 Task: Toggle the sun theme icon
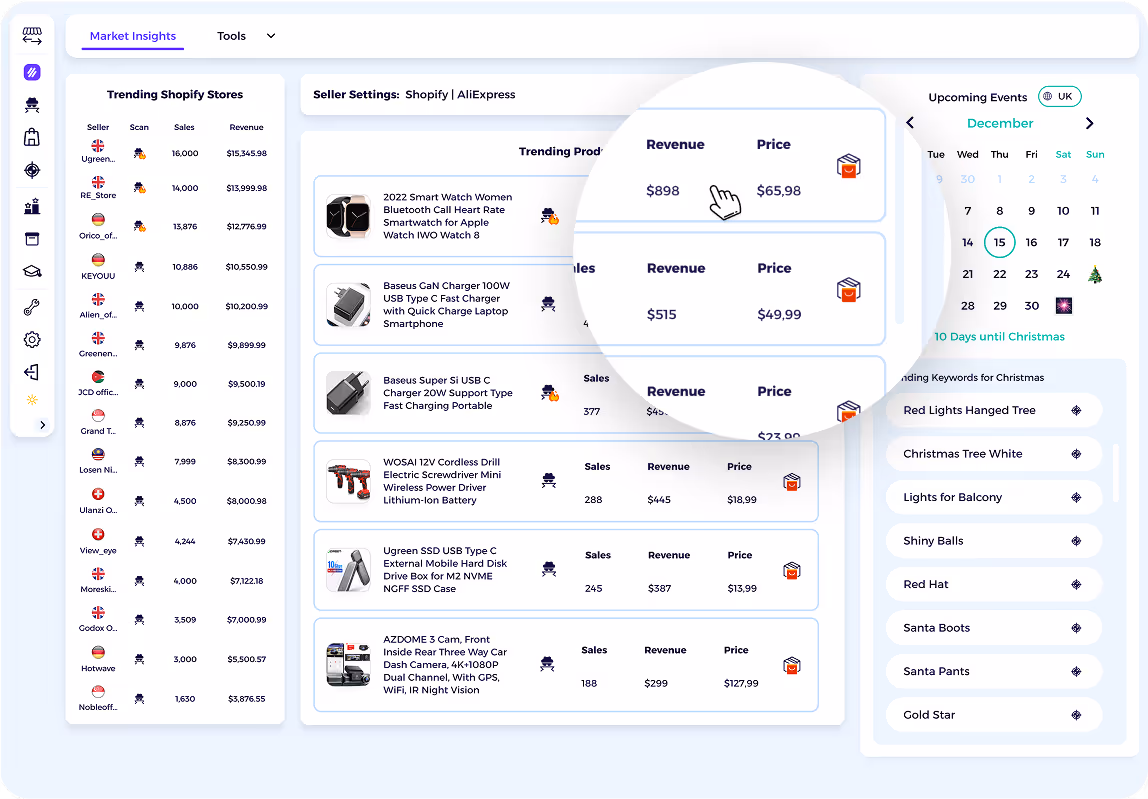pyautogui.click(x=32, y=400)
